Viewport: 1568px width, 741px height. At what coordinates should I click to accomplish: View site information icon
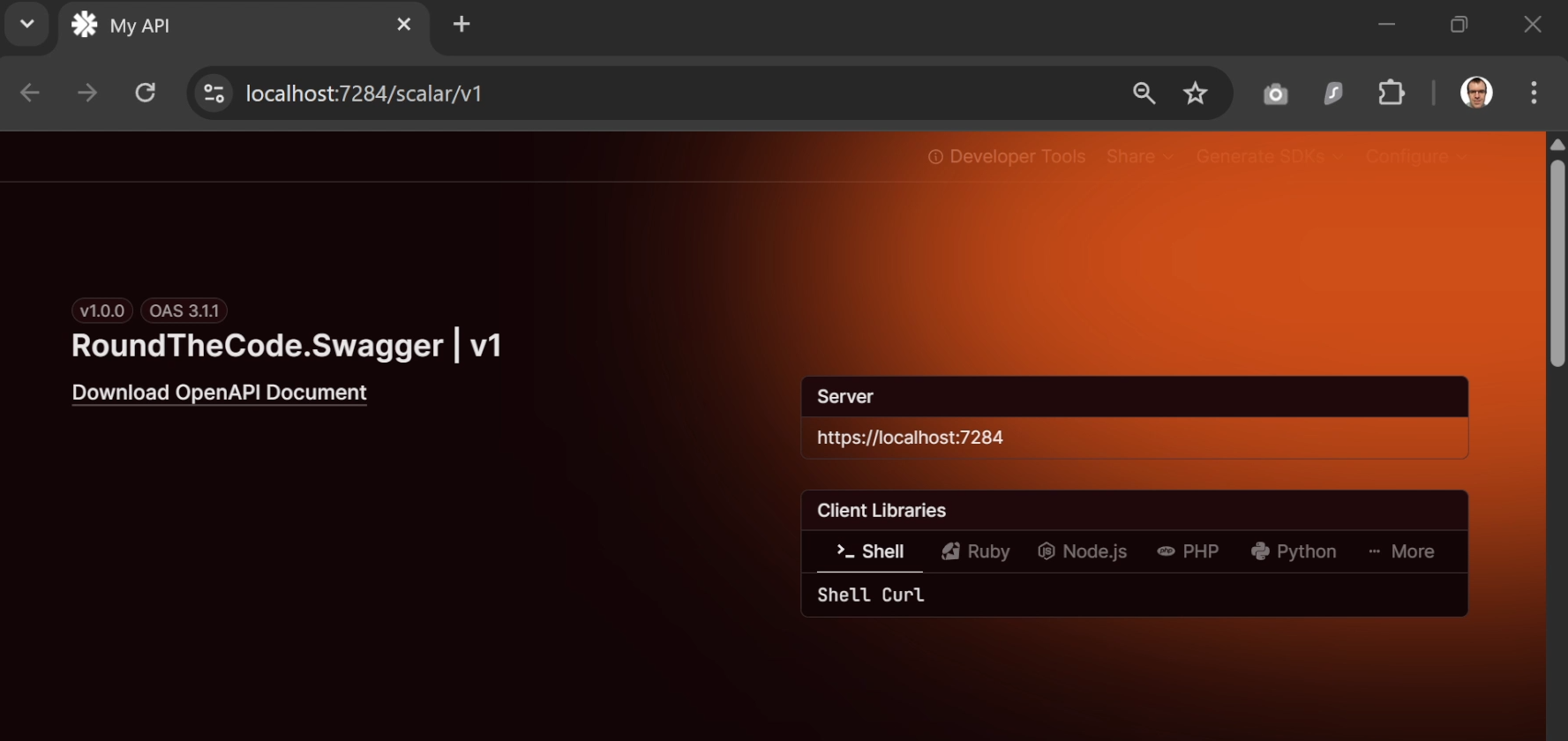click(x=214, y=93)
